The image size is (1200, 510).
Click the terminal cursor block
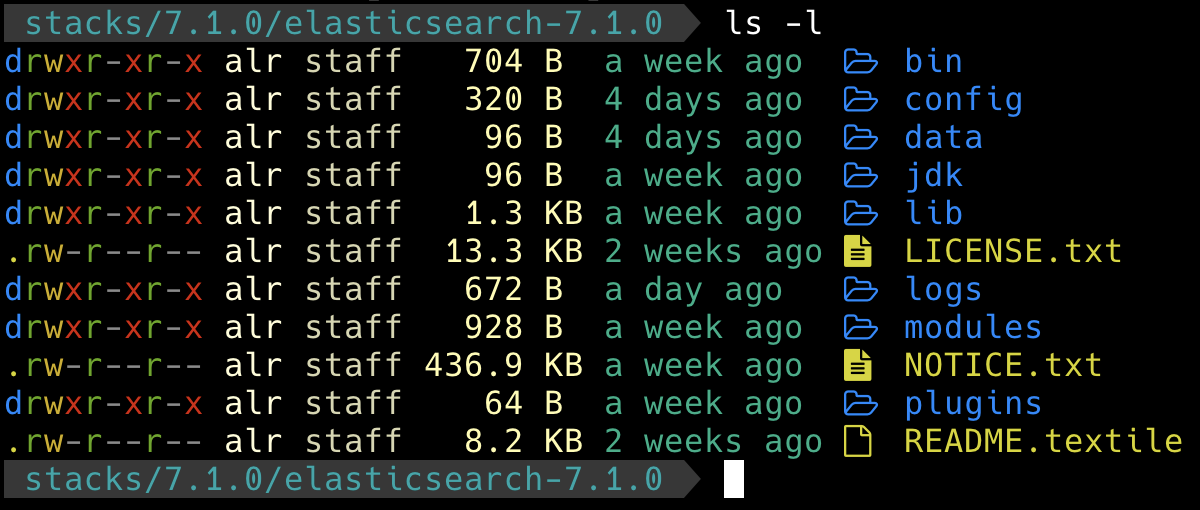734,480
